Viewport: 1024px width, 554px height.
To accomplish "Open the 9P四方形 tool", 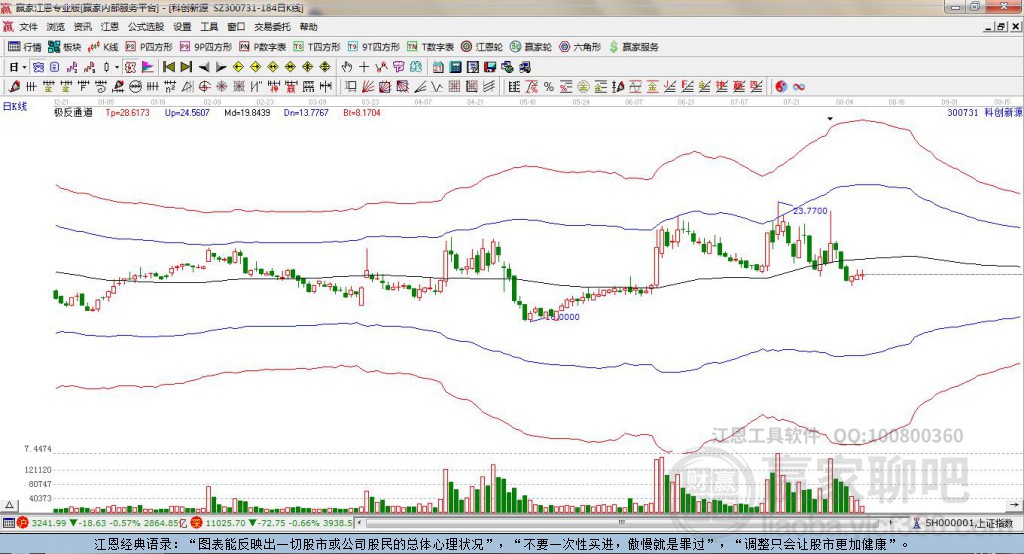I will point(206,47).
